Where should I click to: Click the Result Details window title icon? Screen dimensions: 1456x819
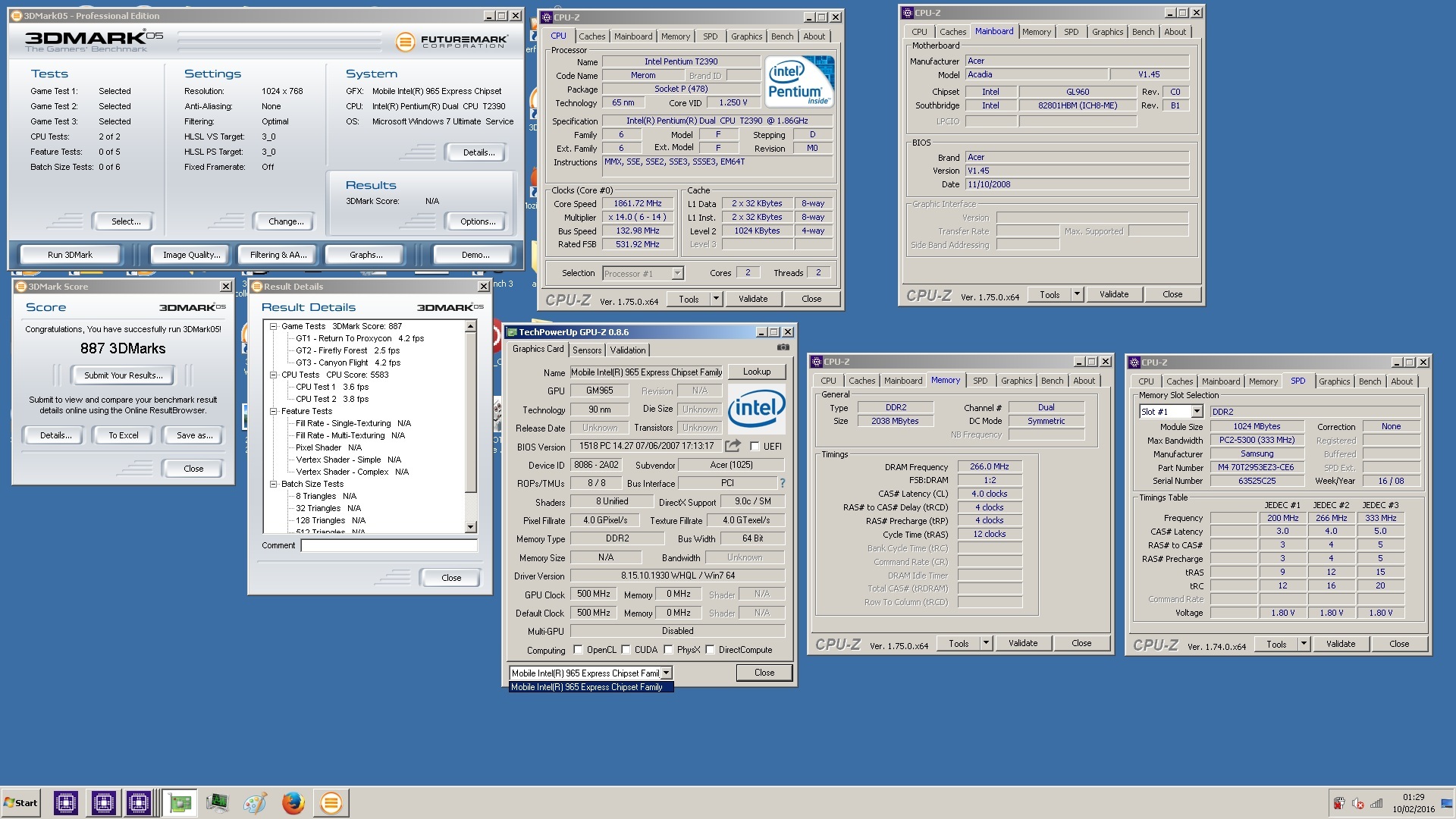pos(256,287)
